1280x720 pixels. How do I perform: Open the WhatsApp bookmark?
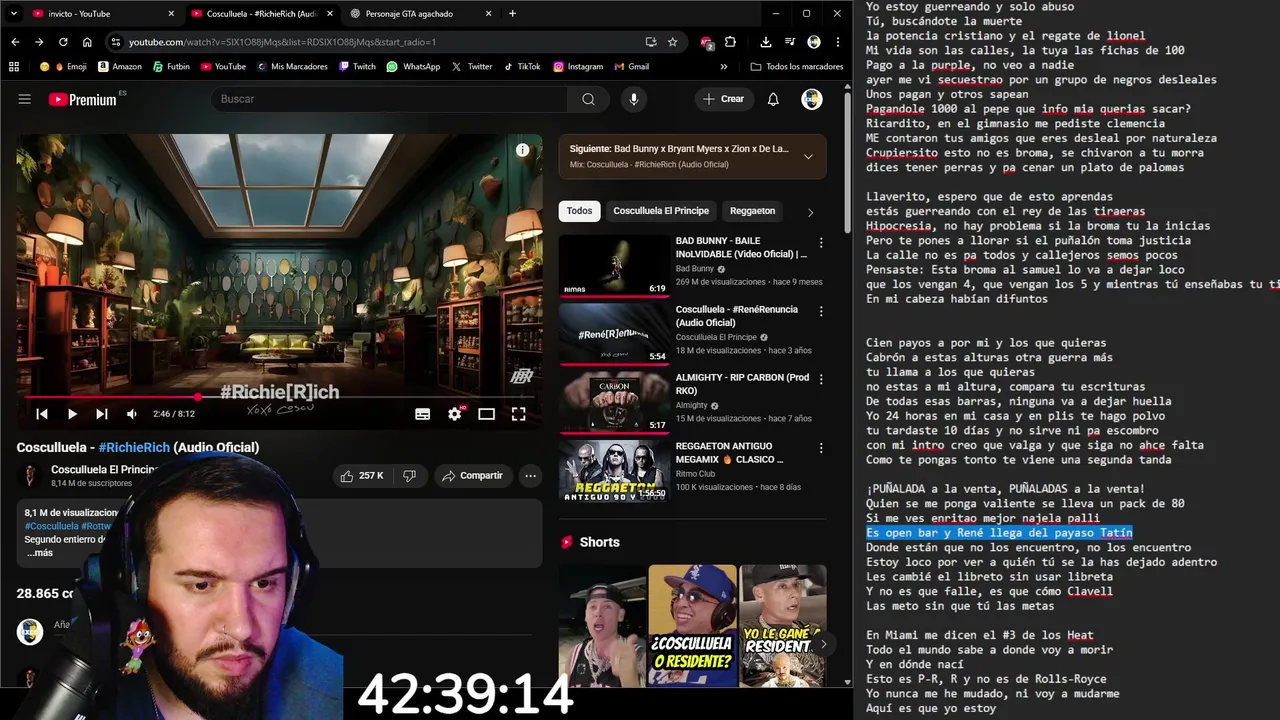[413, 67]
